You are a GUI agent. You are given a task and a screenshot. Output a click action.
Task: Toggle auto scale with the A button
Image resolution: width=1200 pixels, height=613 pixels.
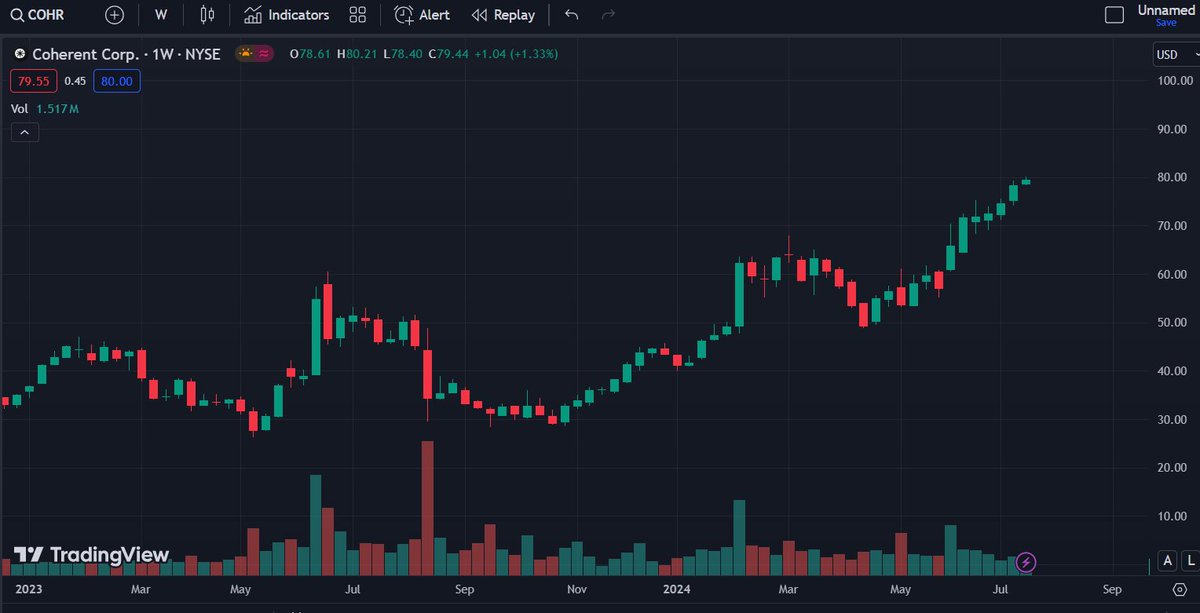point(1166,561)
